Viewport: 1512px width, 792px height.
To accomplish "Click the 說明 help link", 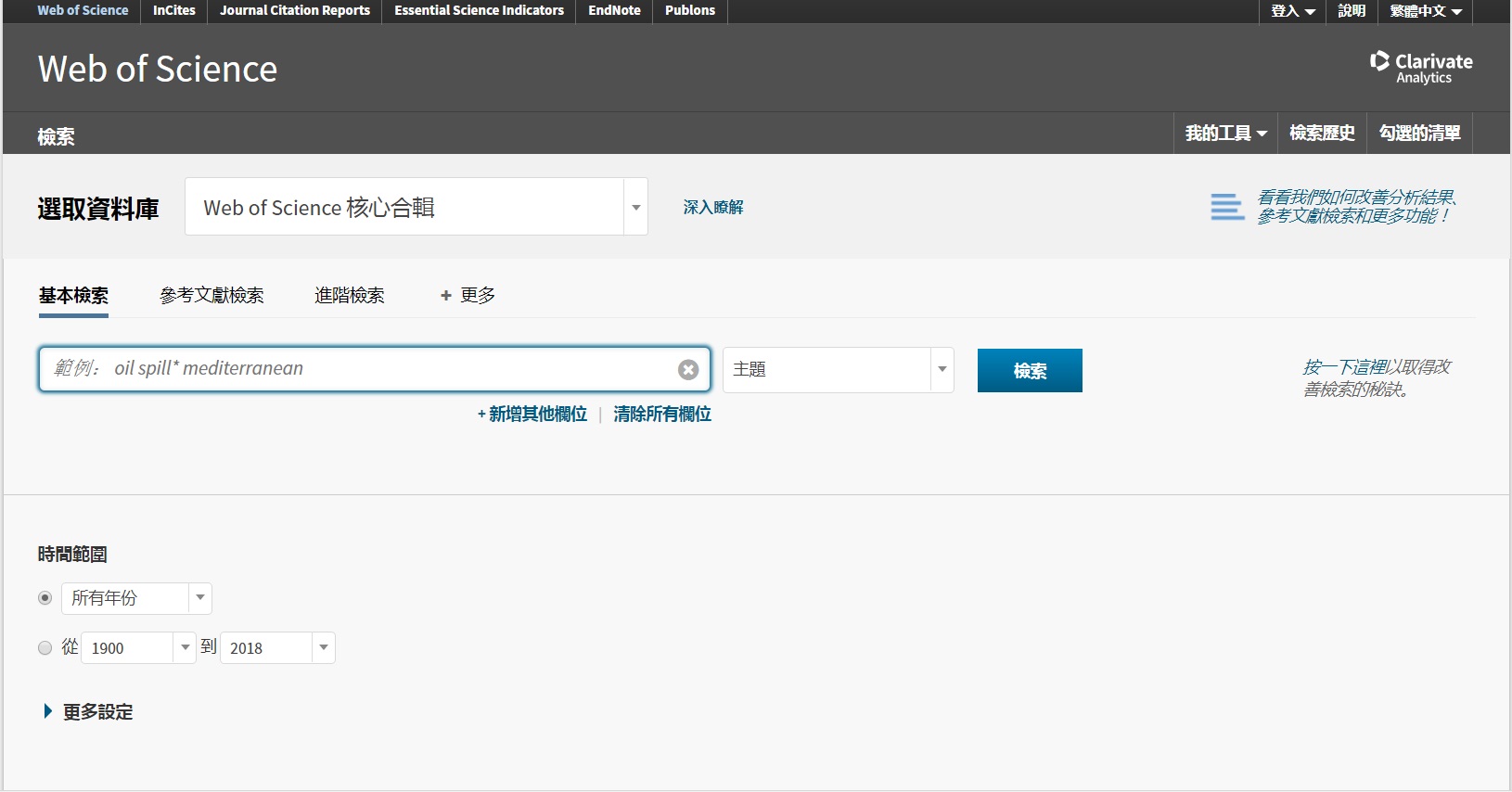I will [1352, 11].
